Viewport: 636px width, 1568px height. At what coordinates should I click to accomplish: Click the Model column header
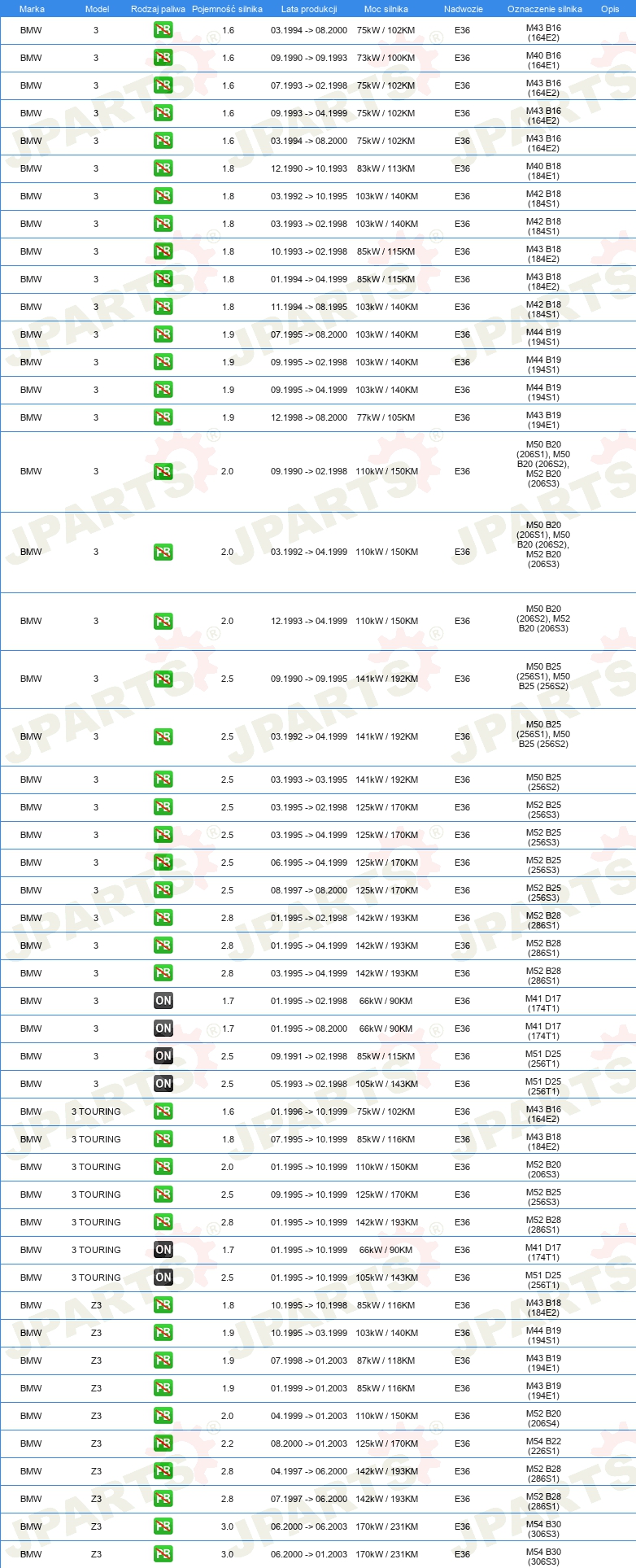click(x=97, y=9)
